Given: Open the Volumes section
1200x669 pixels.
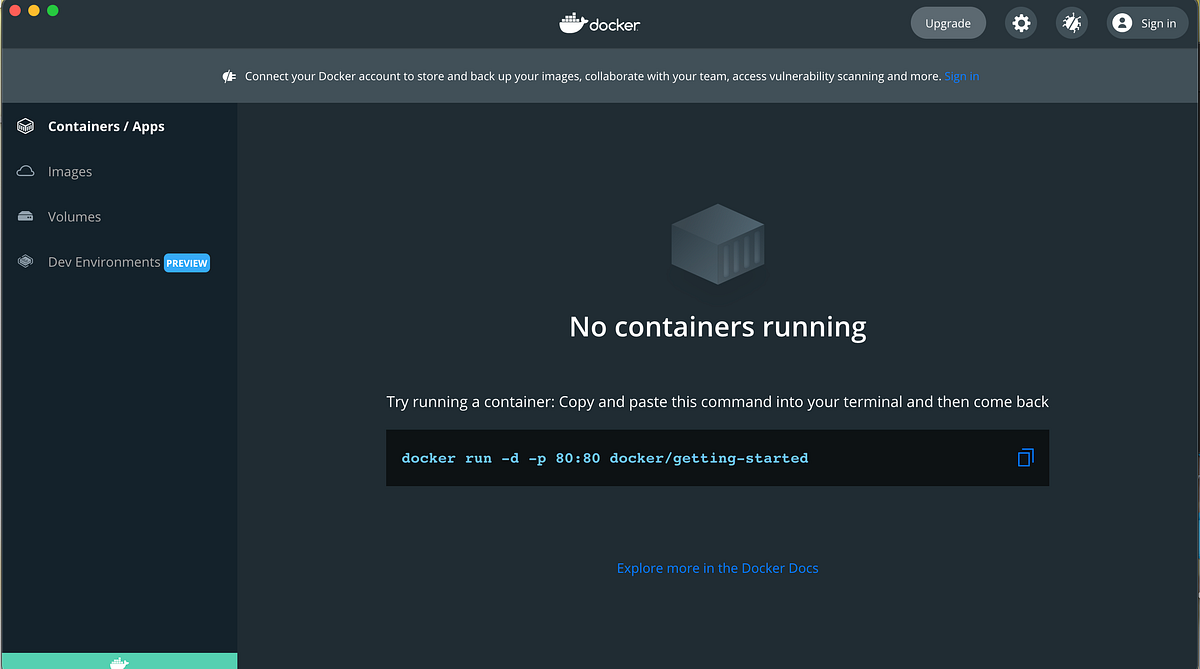Looking at the screenshot, I should coord(74,216).
